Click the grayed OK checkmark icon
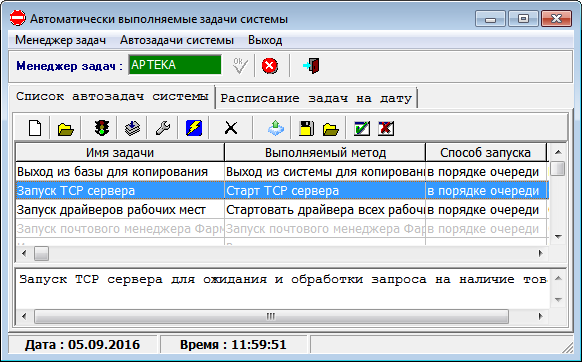This screenshot has height=362, width=582. (x=240, y=66)
